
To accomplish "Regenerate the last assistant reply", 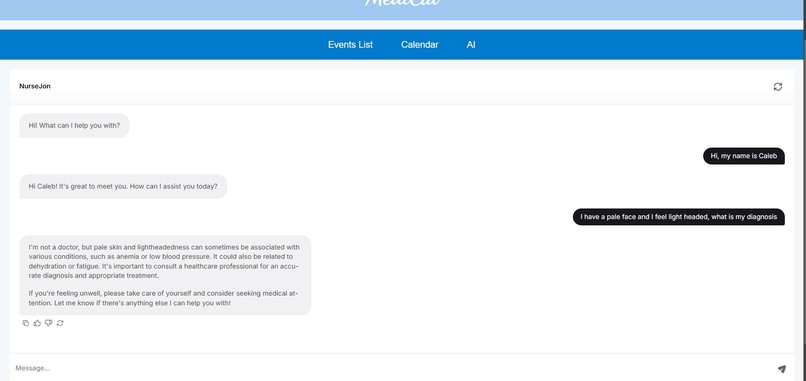I will point(60,323).
